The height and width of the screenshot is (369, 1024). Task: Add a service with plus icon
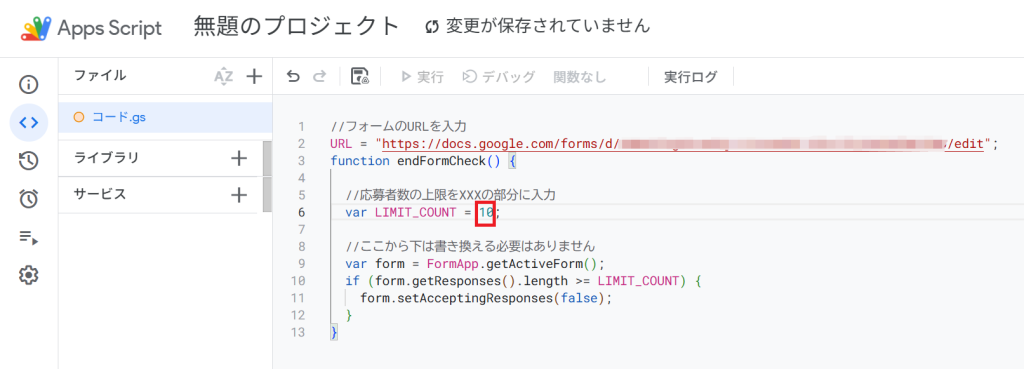239,195
